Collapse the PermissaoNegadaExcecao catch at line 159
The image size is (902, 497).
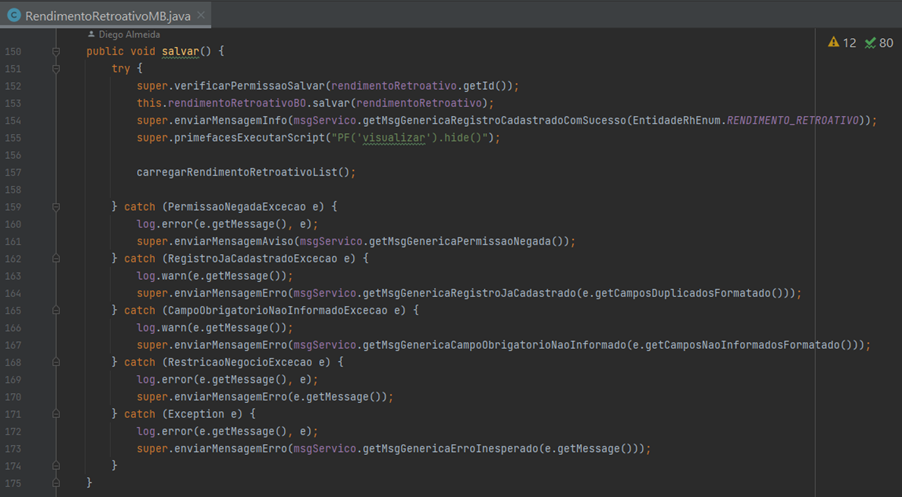coord(56,207)
